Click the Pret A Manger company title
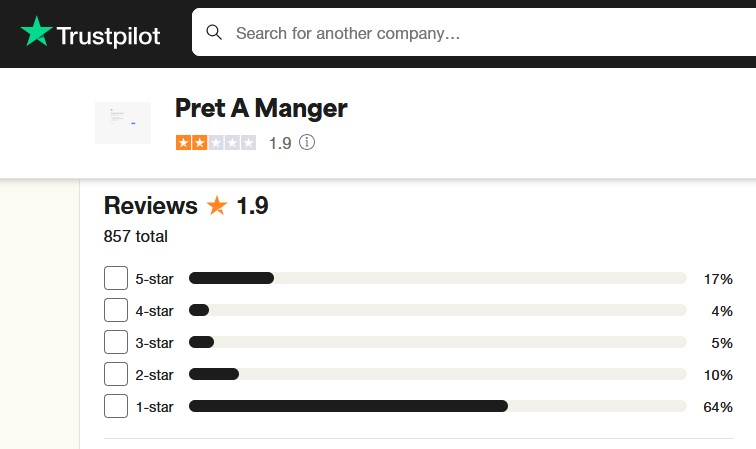This screenshot has height=449, width=756. pos(261,108)
